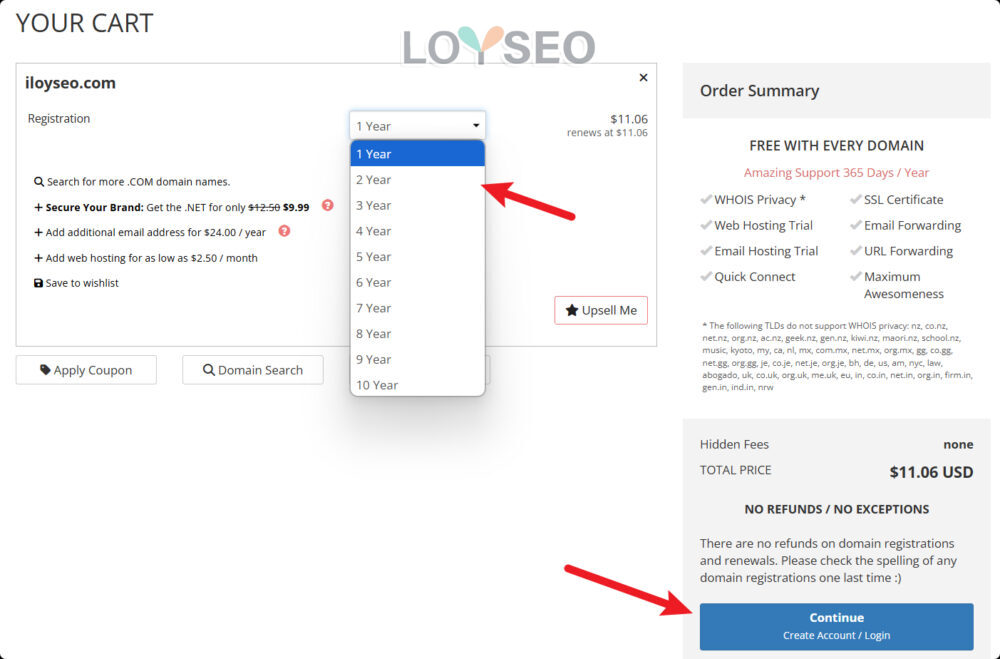The height and width of the screenshot is (659, 1000).
Task: Add additional email address for $24.00
Action: (150, 232)
